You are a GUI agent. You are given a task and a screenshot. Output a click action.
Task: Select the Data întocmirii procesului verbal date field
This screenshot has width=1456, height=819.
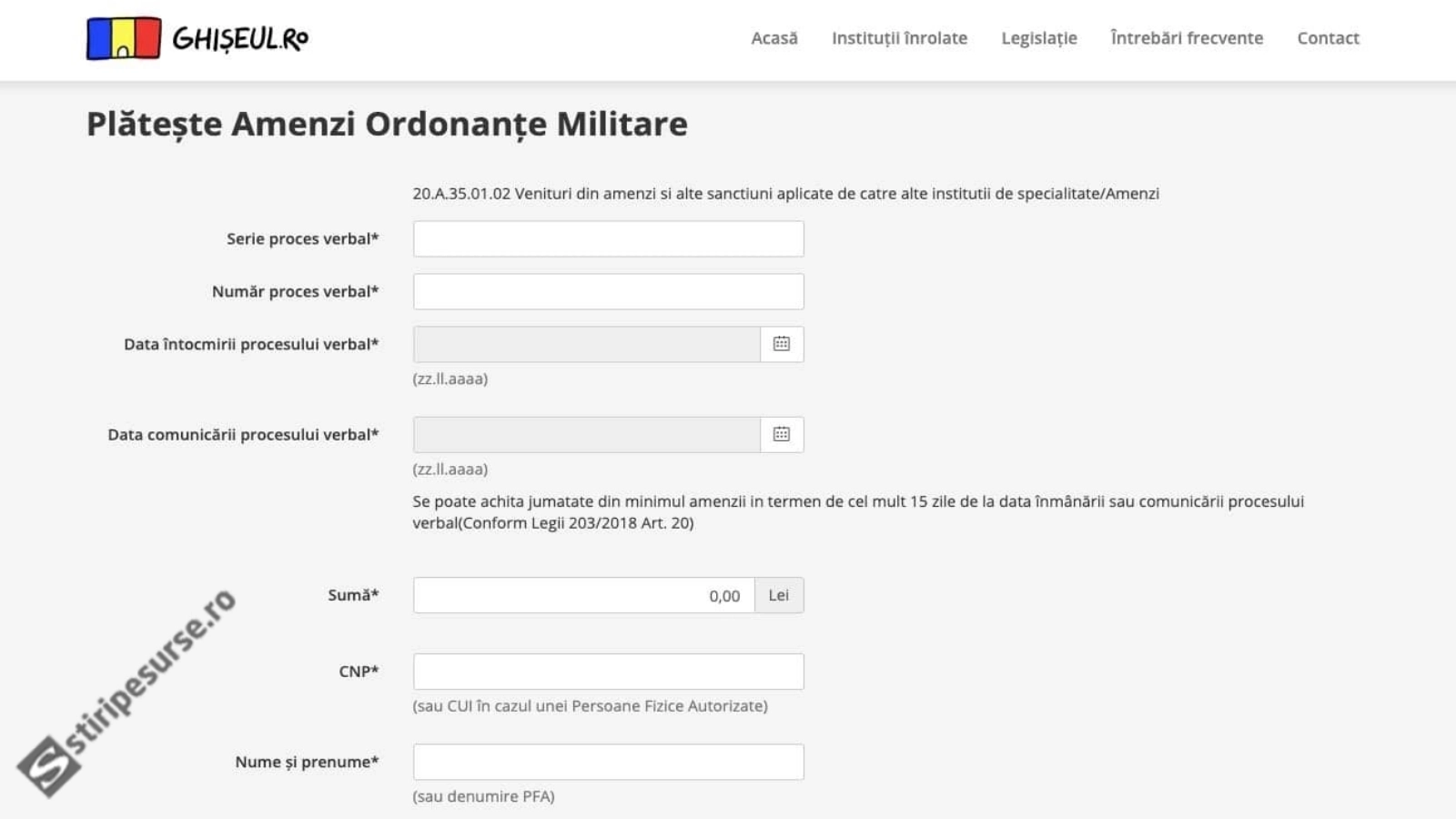(586, 345)
